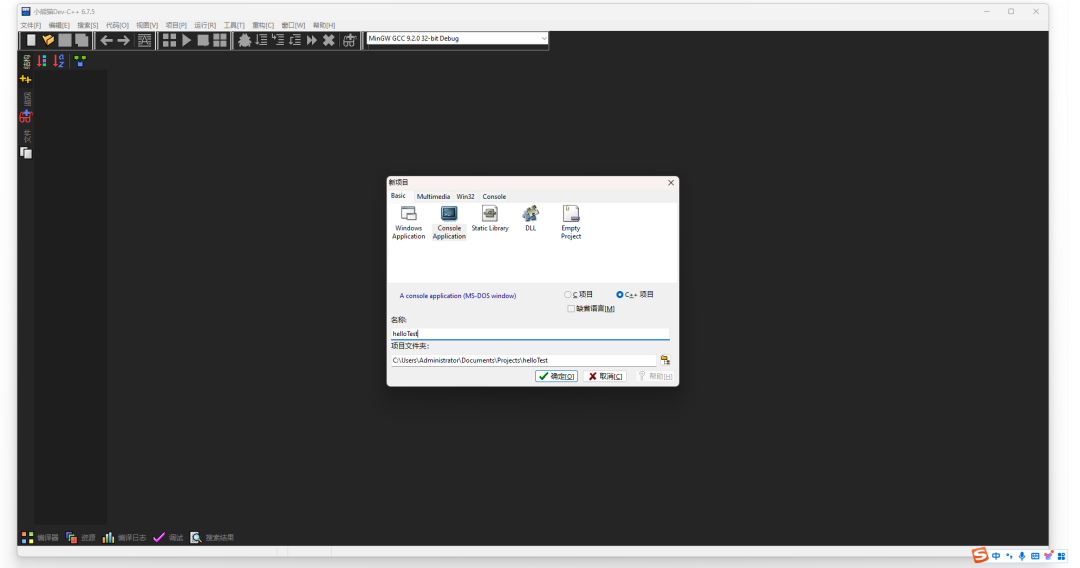Switch to the Win32 tab
1080x568 pixels.
(x=466, y=197)
